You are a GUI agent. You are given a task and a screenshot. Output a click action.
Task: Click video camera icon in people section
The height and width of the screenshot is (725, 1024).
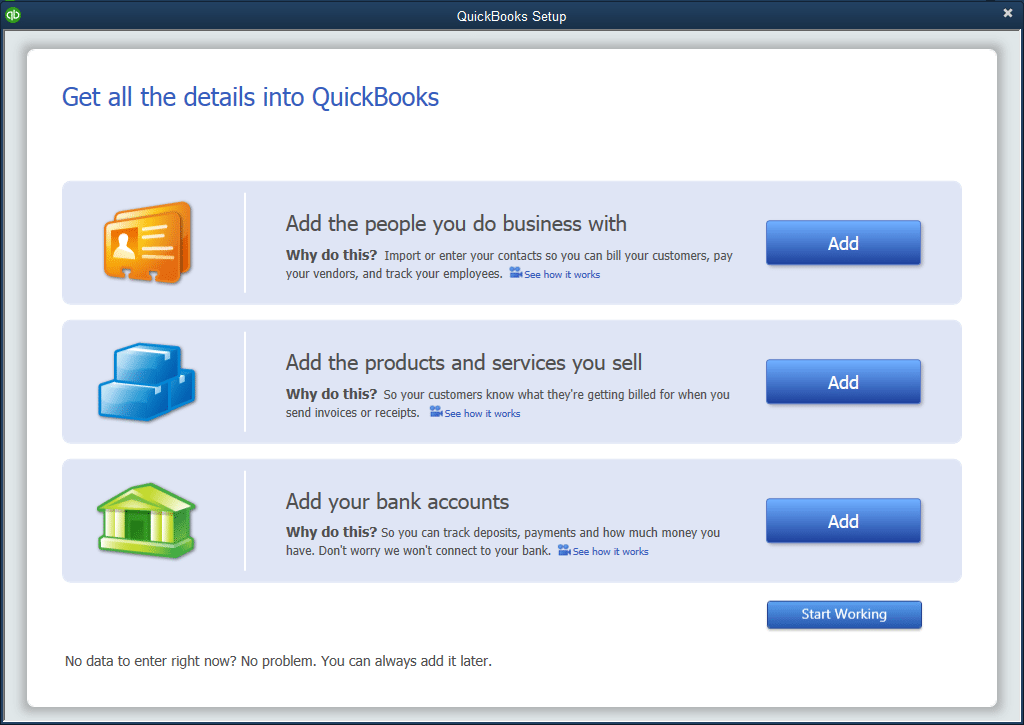(516, 273)
